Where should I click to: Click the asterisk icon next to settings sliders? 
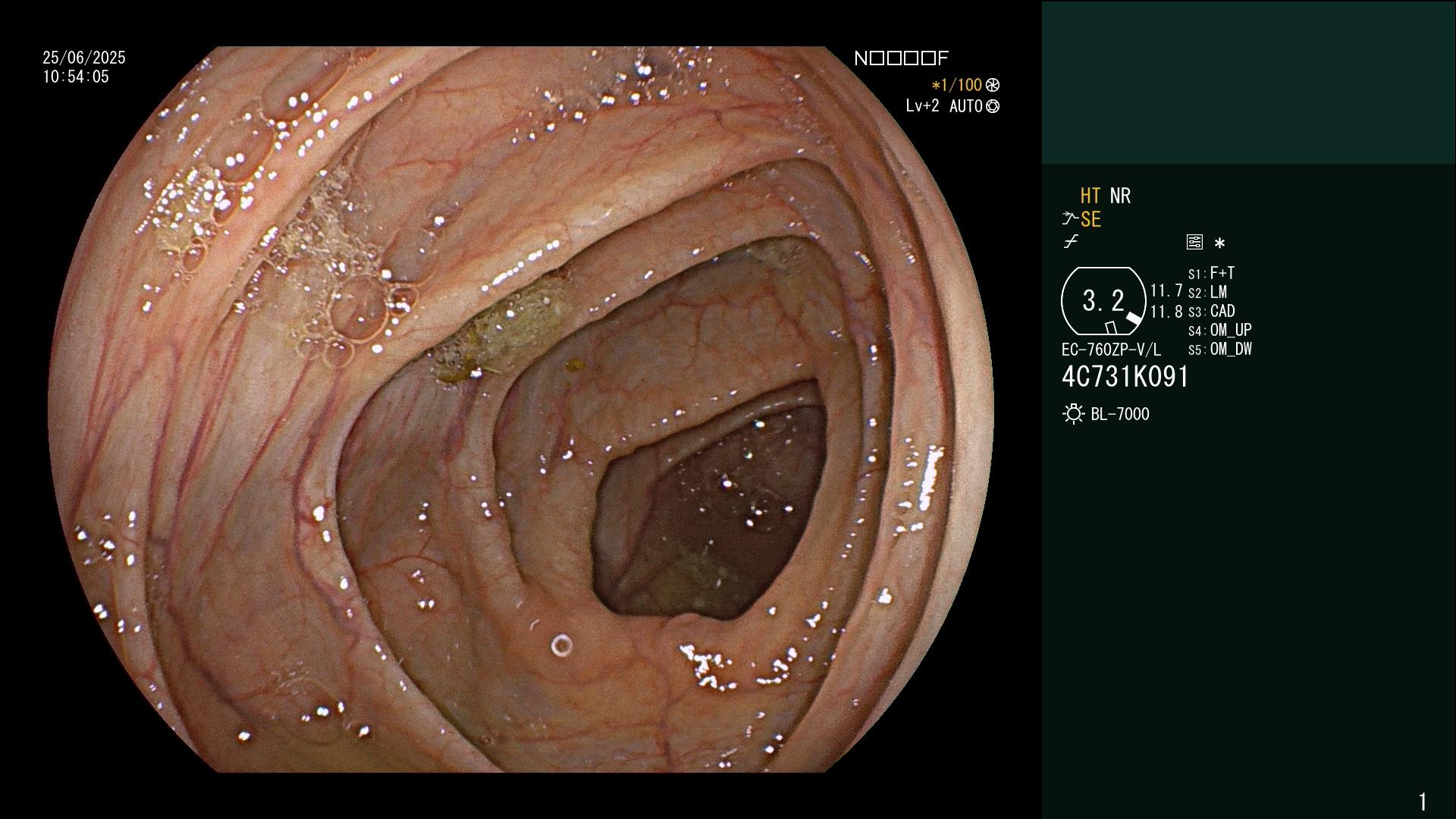pyautogui.click(x=1219, y=243)
